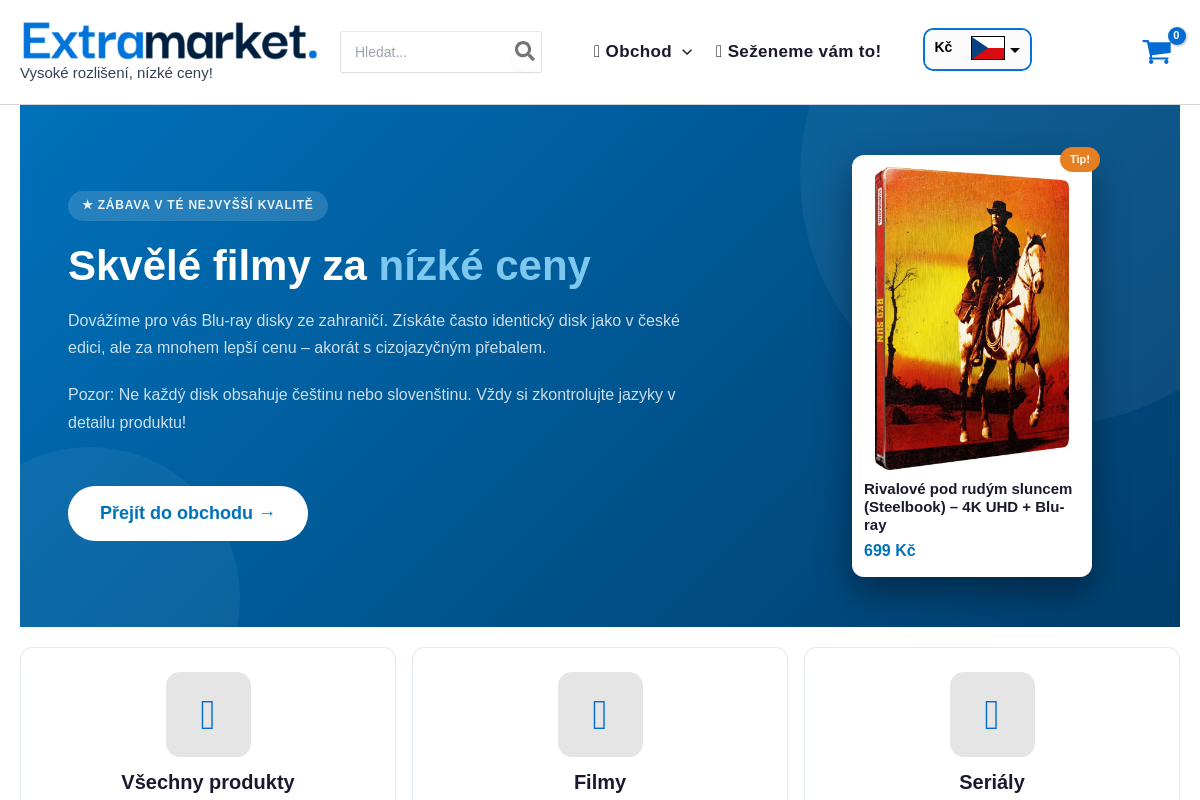Click the Czech flag icon
The image size is (1200, 800).
[988, 48]
